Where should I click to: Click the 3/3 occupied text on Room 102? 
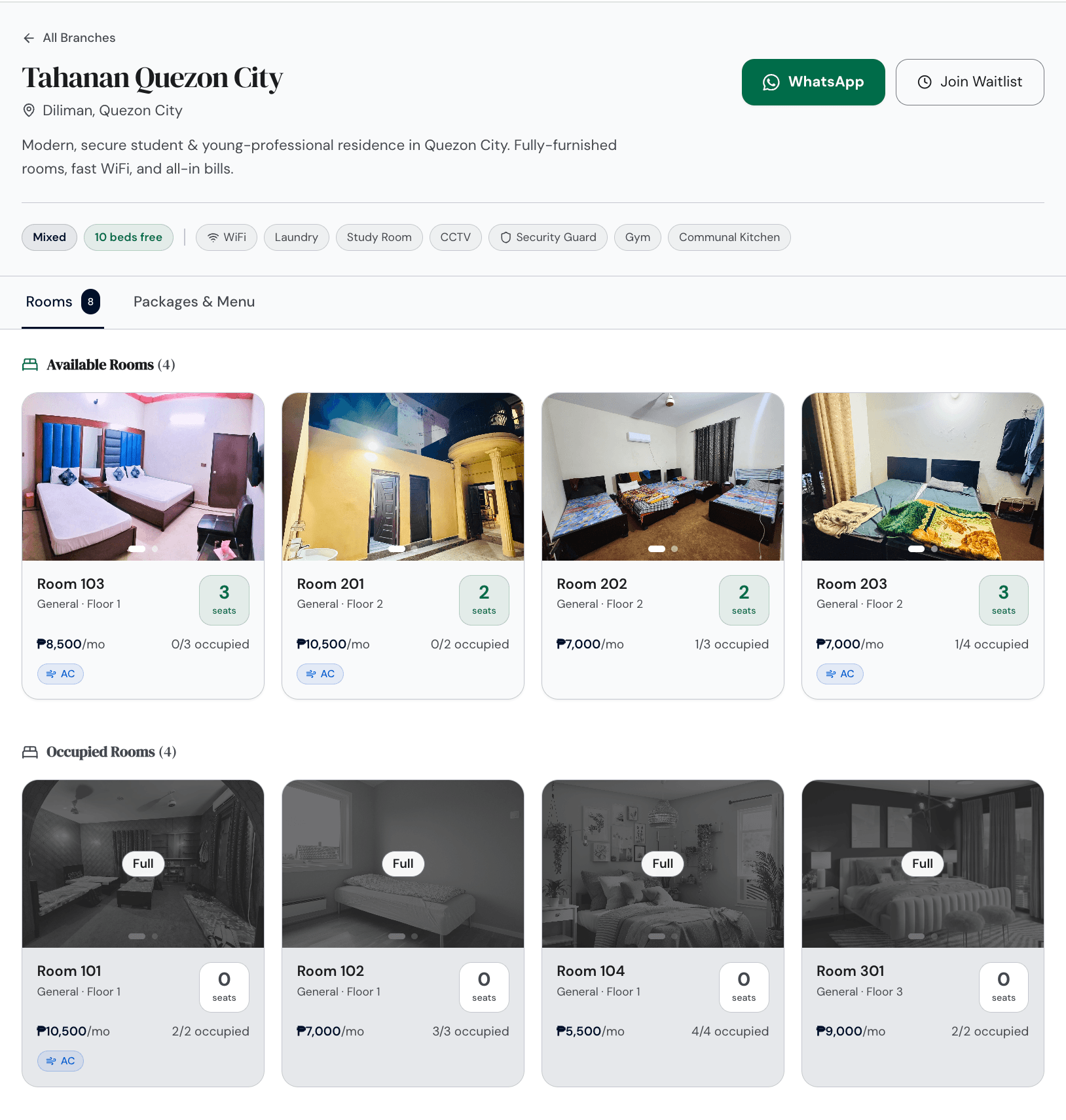[470, 1032]
